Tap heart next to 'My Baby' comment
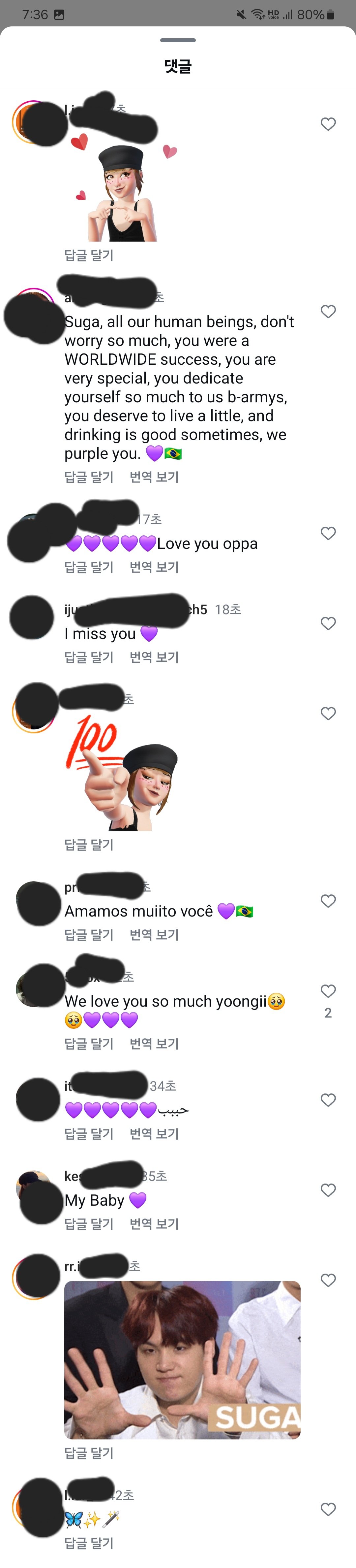This screenshot has height=1568, width=356. (328, 1190)
